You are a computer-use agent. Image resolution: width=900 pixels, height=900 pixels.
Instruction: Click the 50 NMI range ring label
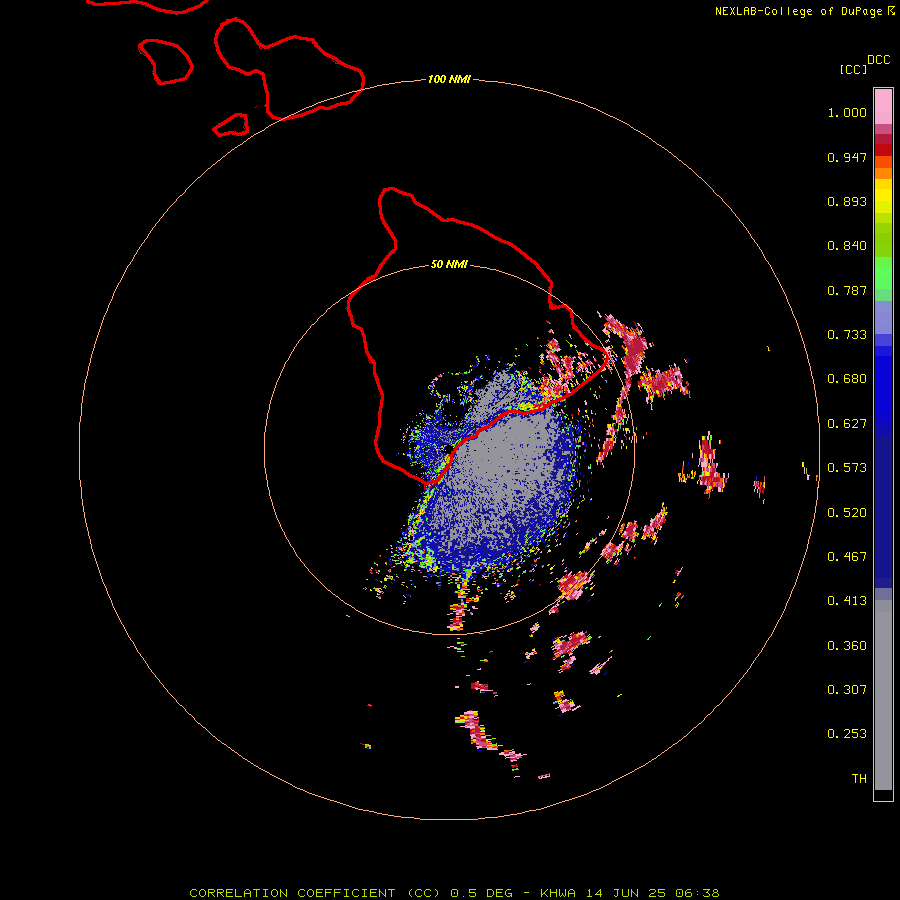[449, 264]
